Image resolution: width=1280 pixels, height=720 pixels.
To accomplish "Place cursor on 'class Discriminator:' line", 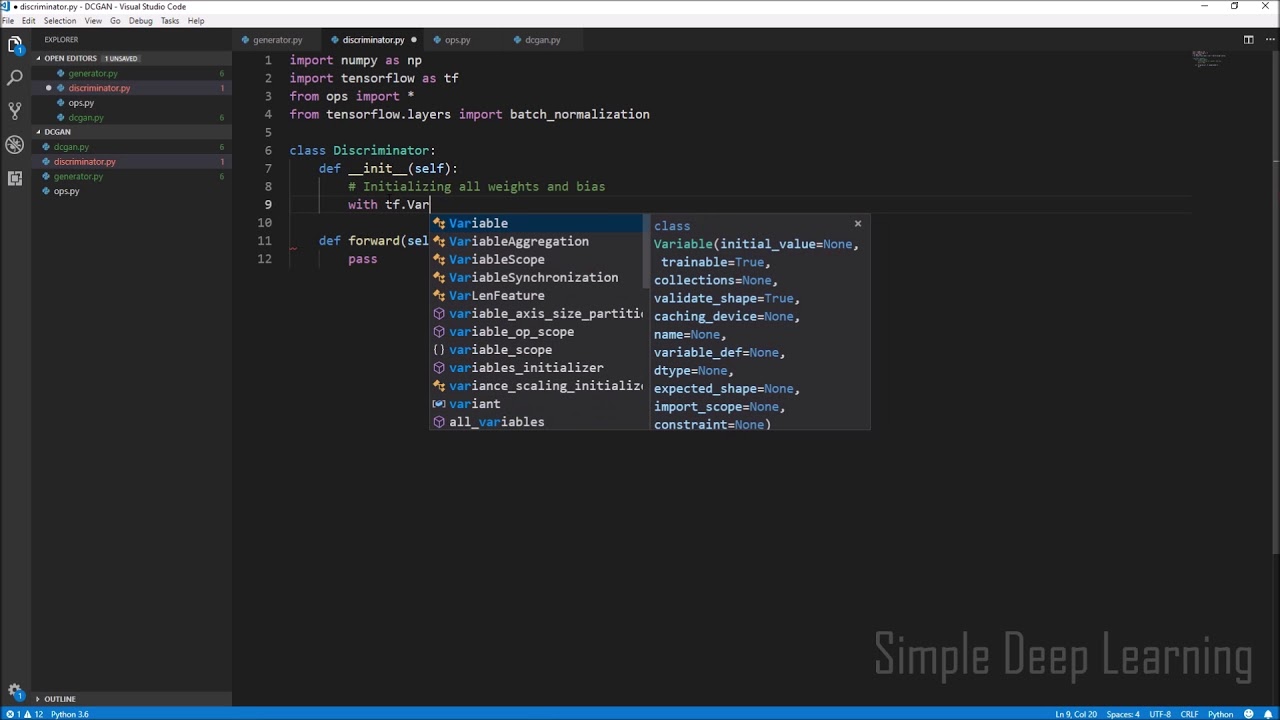I will [363, 150].
